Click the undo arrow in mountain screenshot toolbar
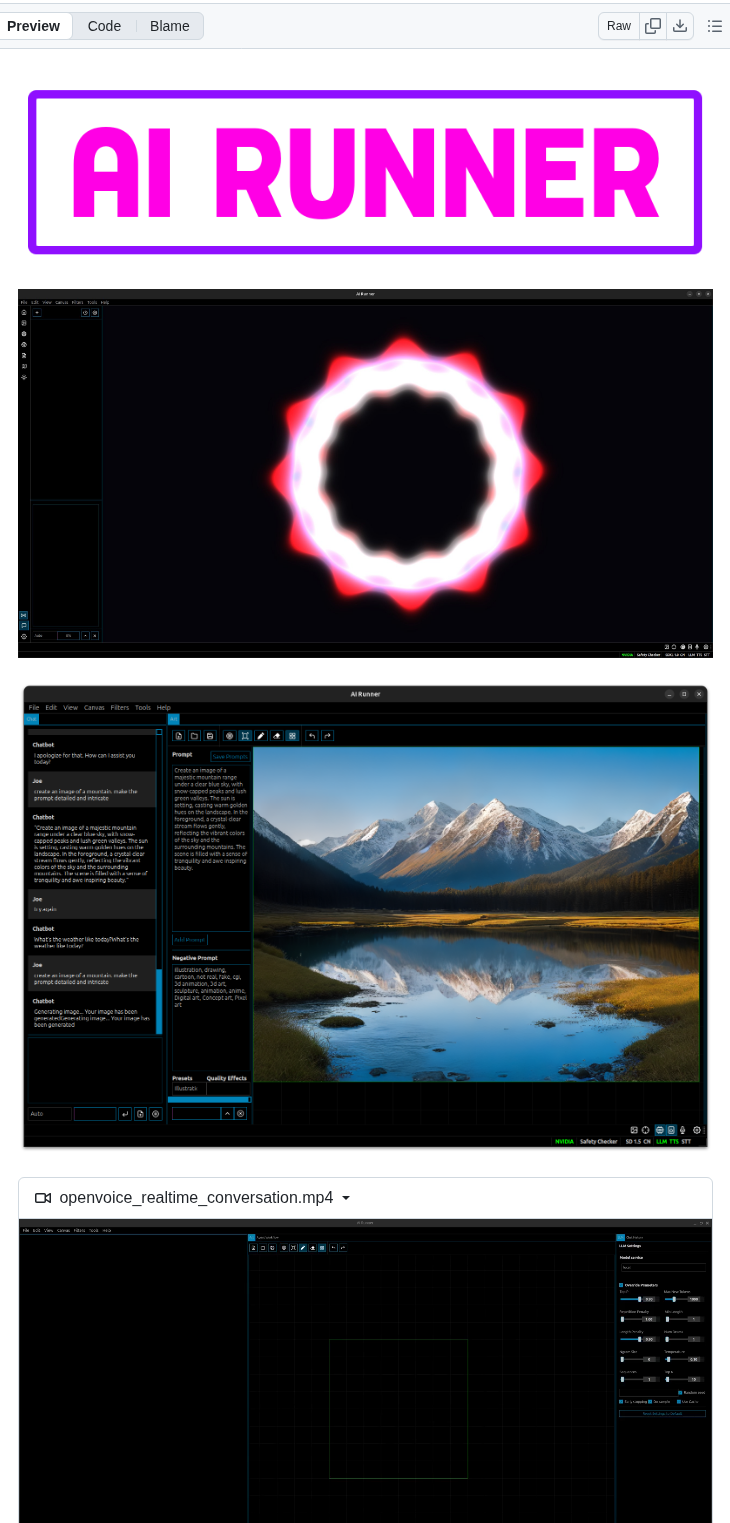 click(312, 736)
